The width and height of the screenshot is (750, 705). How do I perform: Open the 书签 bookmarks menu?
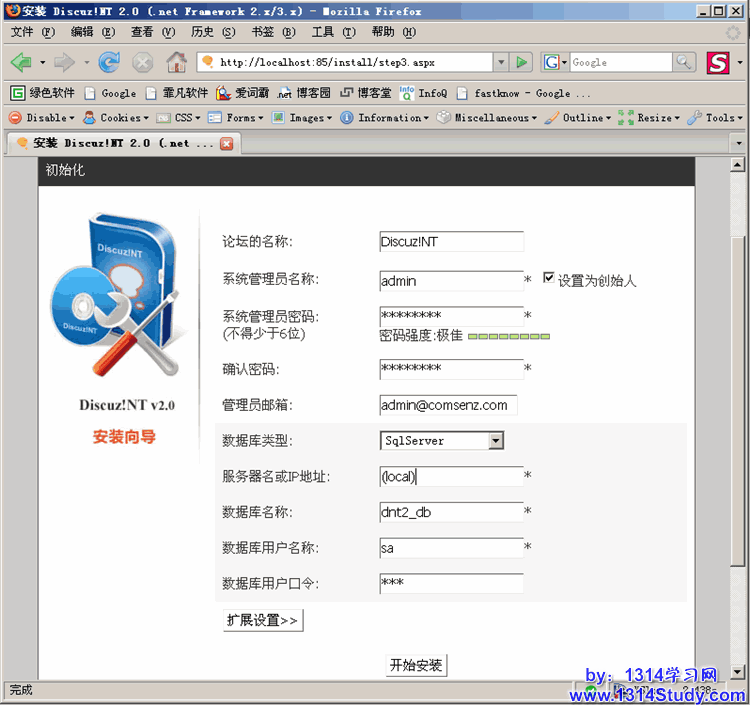tap(268, 32)
